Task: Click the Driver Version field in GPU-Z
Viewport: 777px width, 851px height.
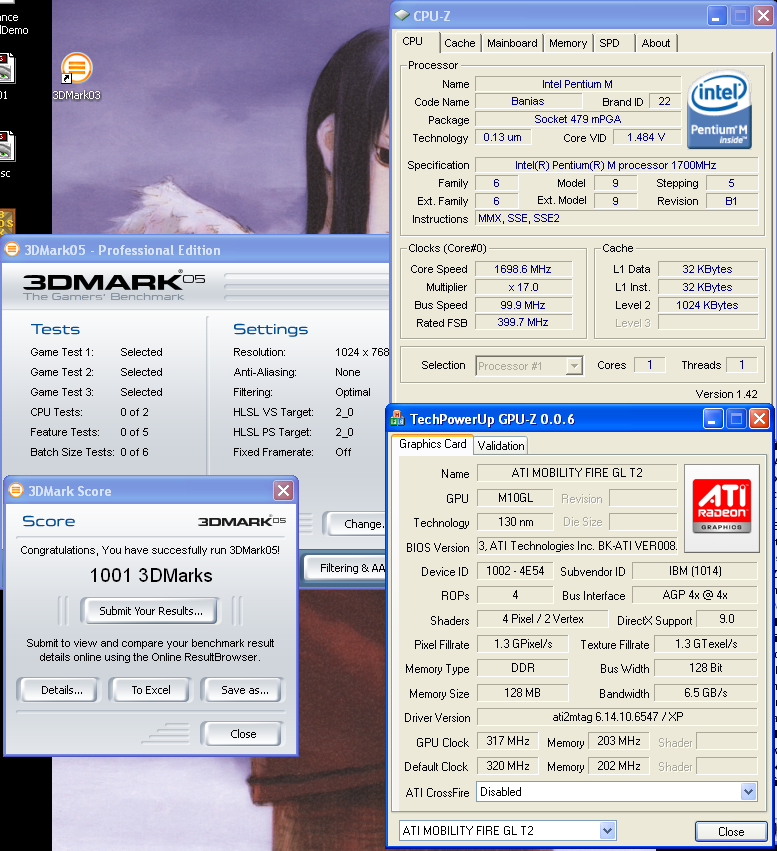Action: click(x=617, y=716)
